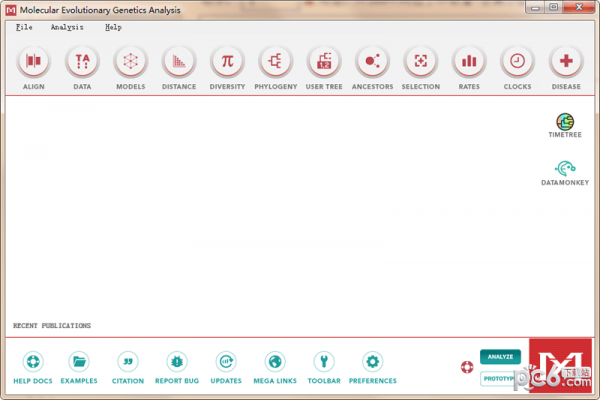
Task: Open the Distance computation icon
Action: click(179, 61)
